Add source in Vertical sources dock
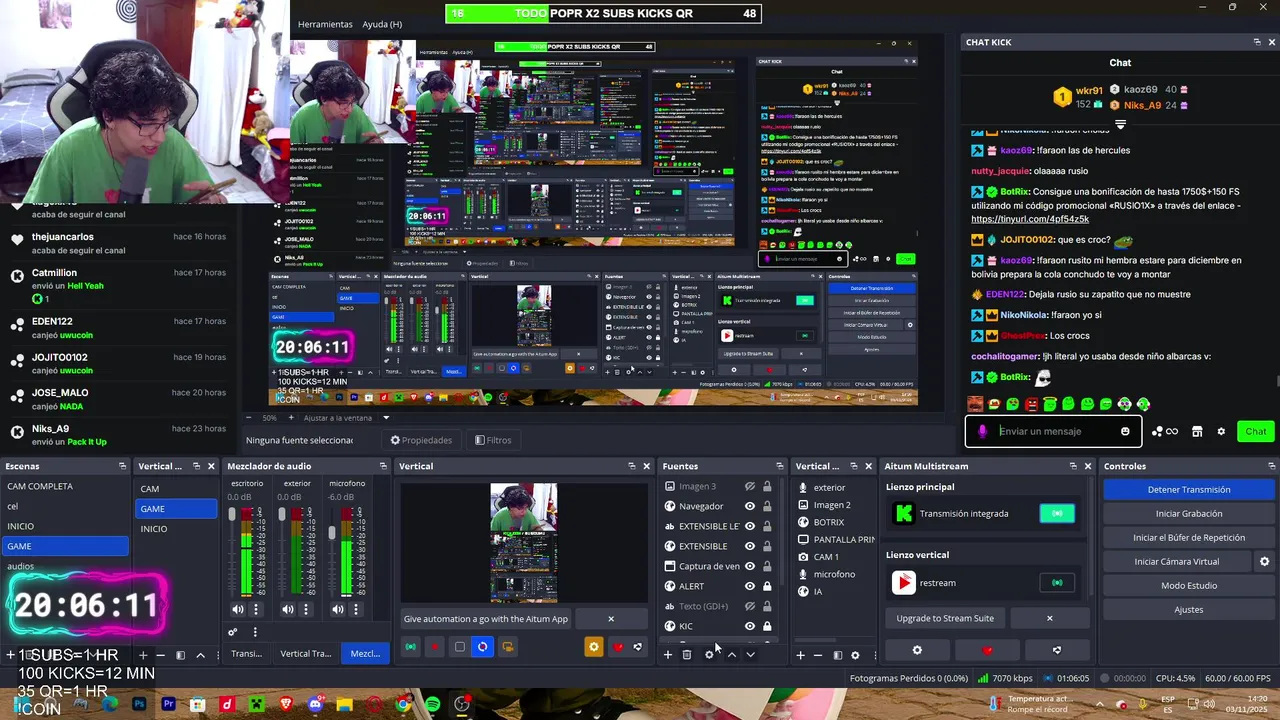1280x720 pixels. (800, 655)
